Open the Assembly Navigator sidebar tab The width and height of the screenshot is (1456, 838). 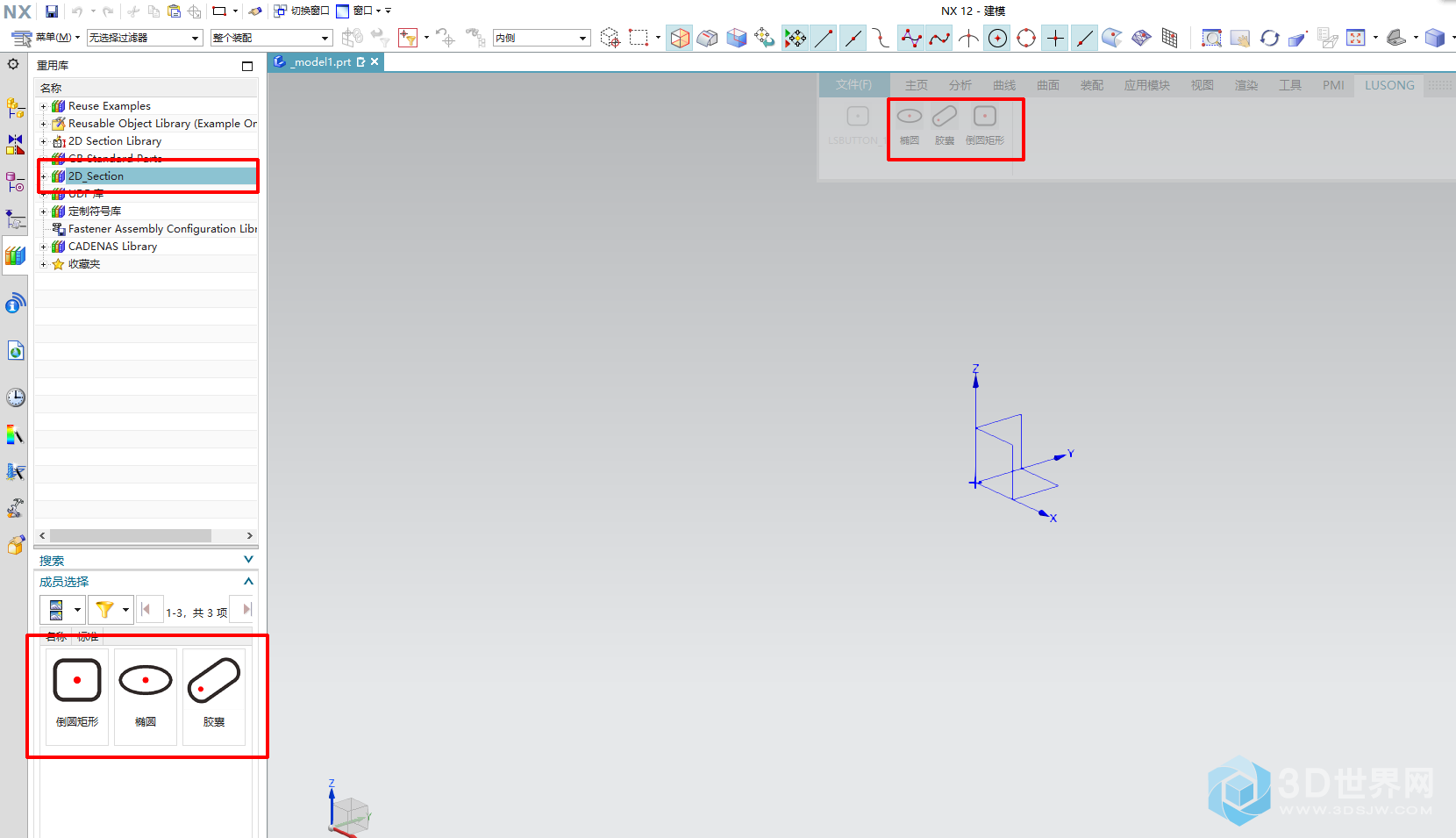(15, 108)
